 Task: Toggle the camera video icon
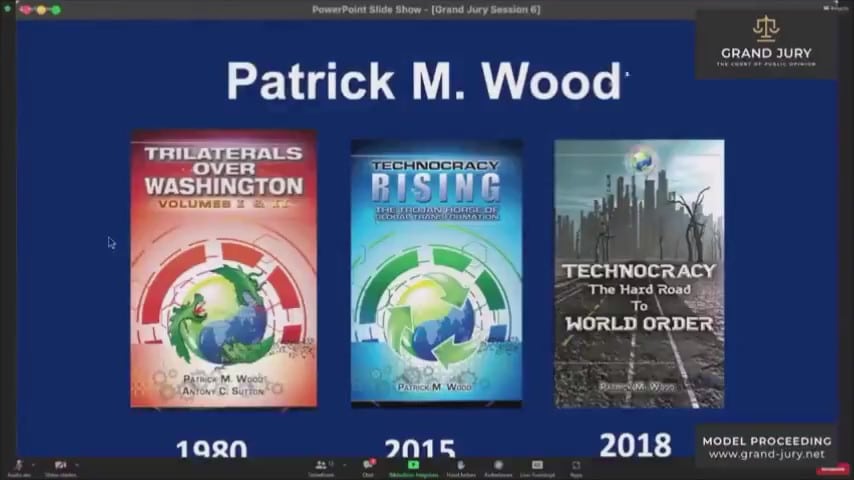[60, 466]
